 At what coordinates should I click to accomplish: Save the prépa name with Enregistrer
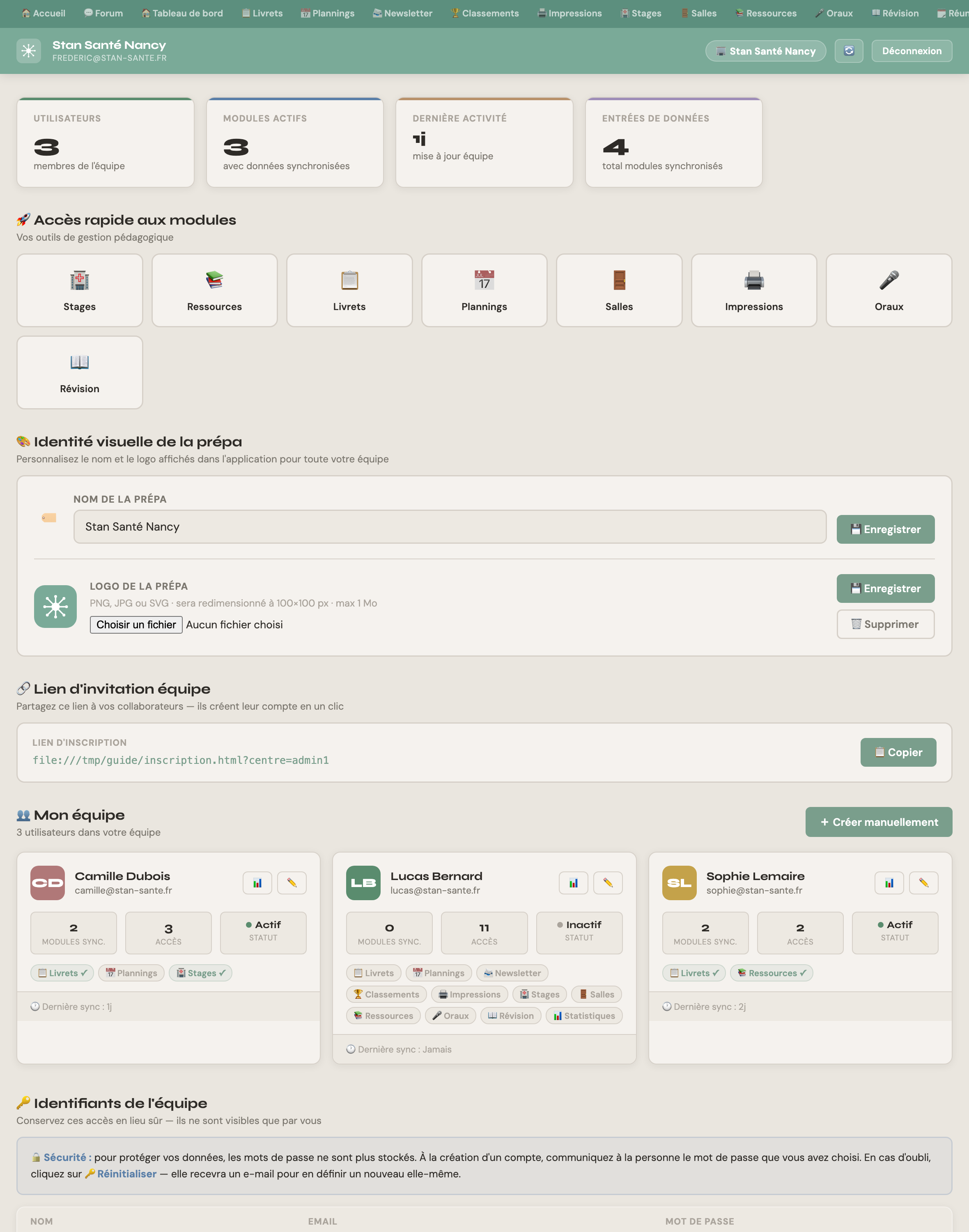[x=885, y=529]
